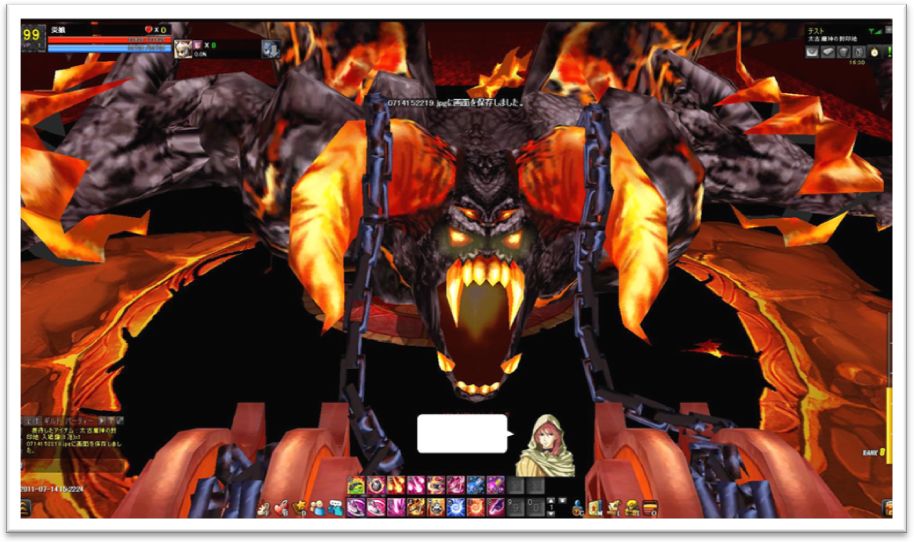Open the chat speech bubble icon
The height and width of the screenshot is (542, 915).
coord(336,508)
